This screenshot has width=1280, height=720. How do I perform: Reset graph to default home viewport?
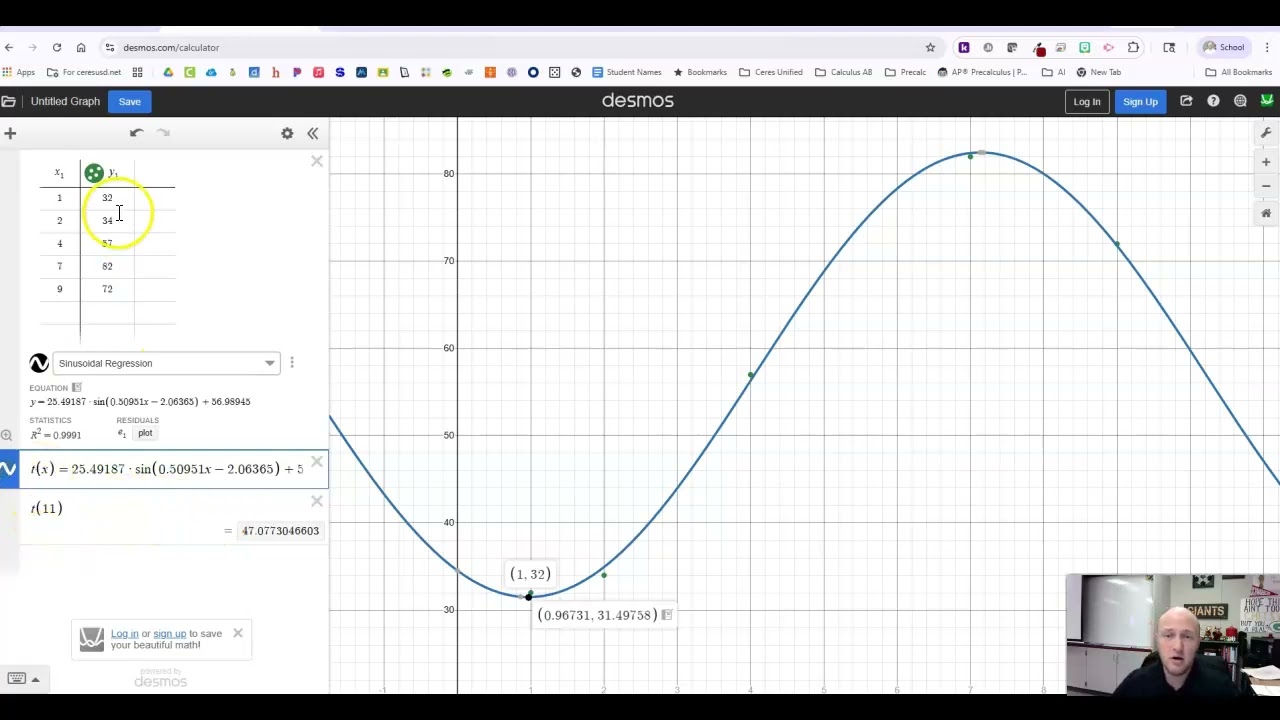1266,212
